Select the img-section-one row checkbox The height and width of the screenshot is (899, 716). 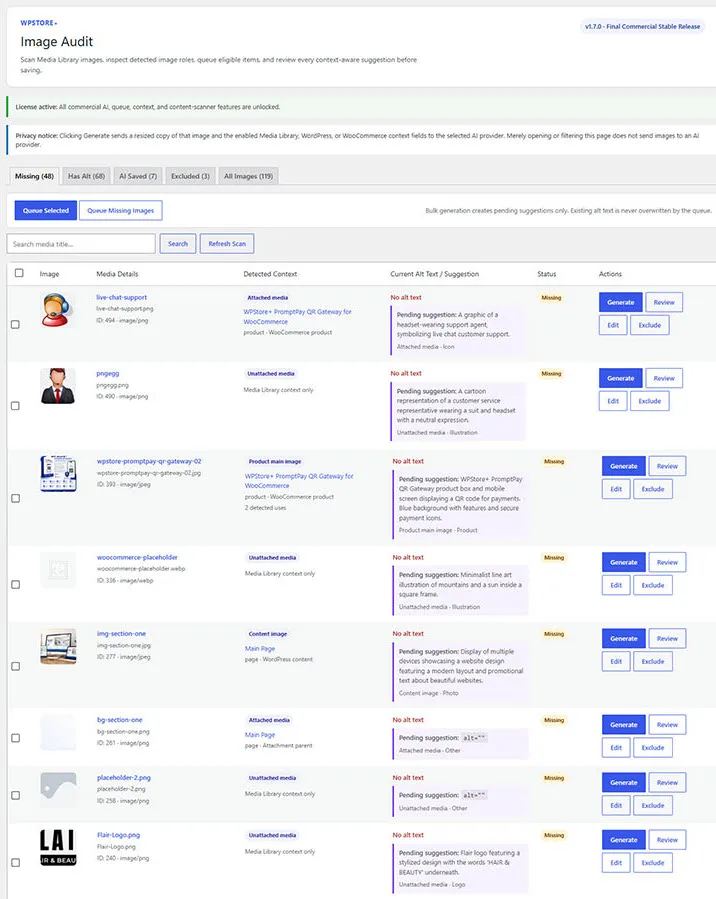coord(15,666)
